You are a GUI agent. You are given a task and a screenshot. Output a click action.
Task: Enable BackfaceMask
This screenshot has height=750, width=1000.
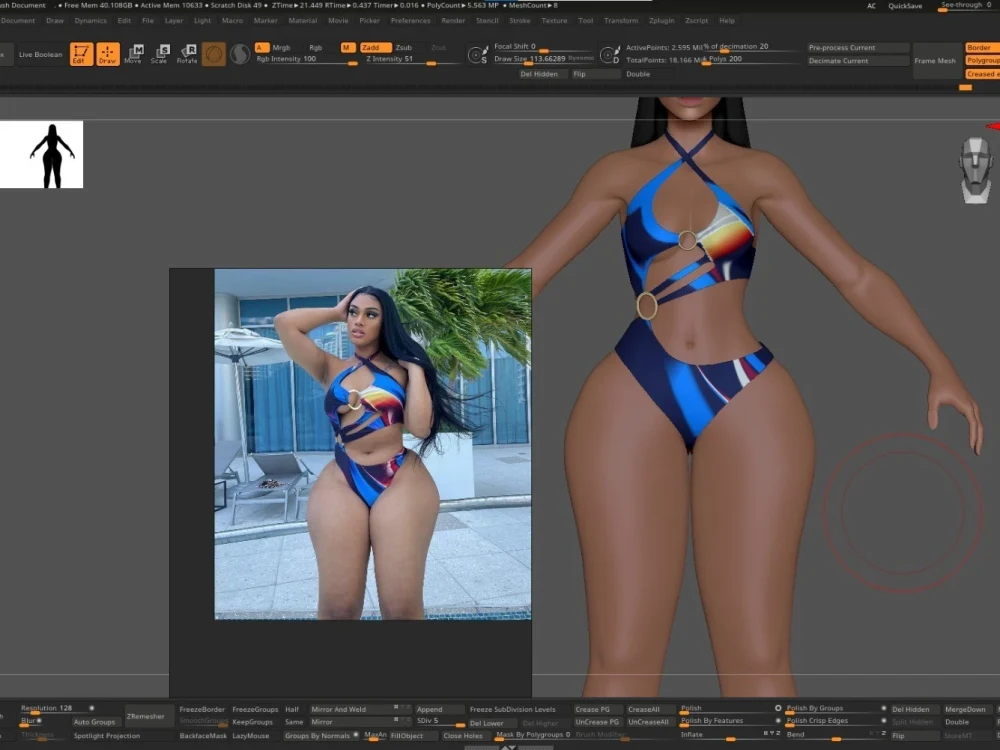203,735
